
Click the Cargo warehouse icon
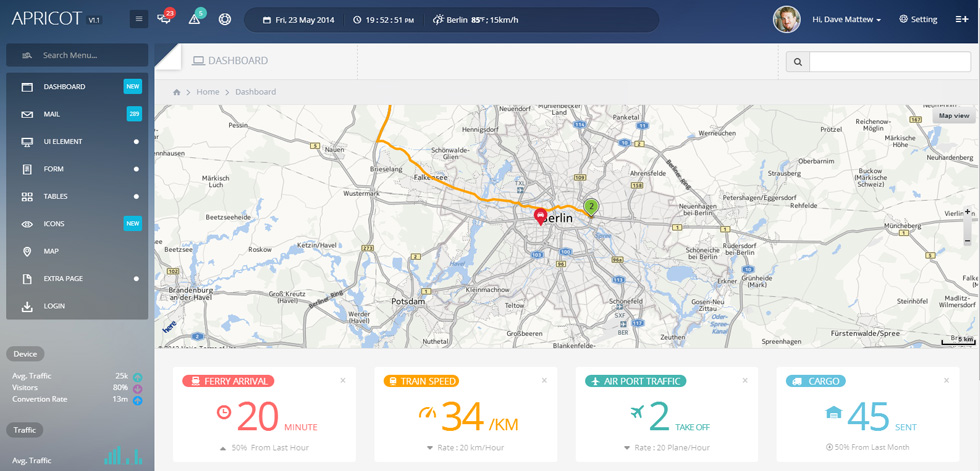coord(833,412)
